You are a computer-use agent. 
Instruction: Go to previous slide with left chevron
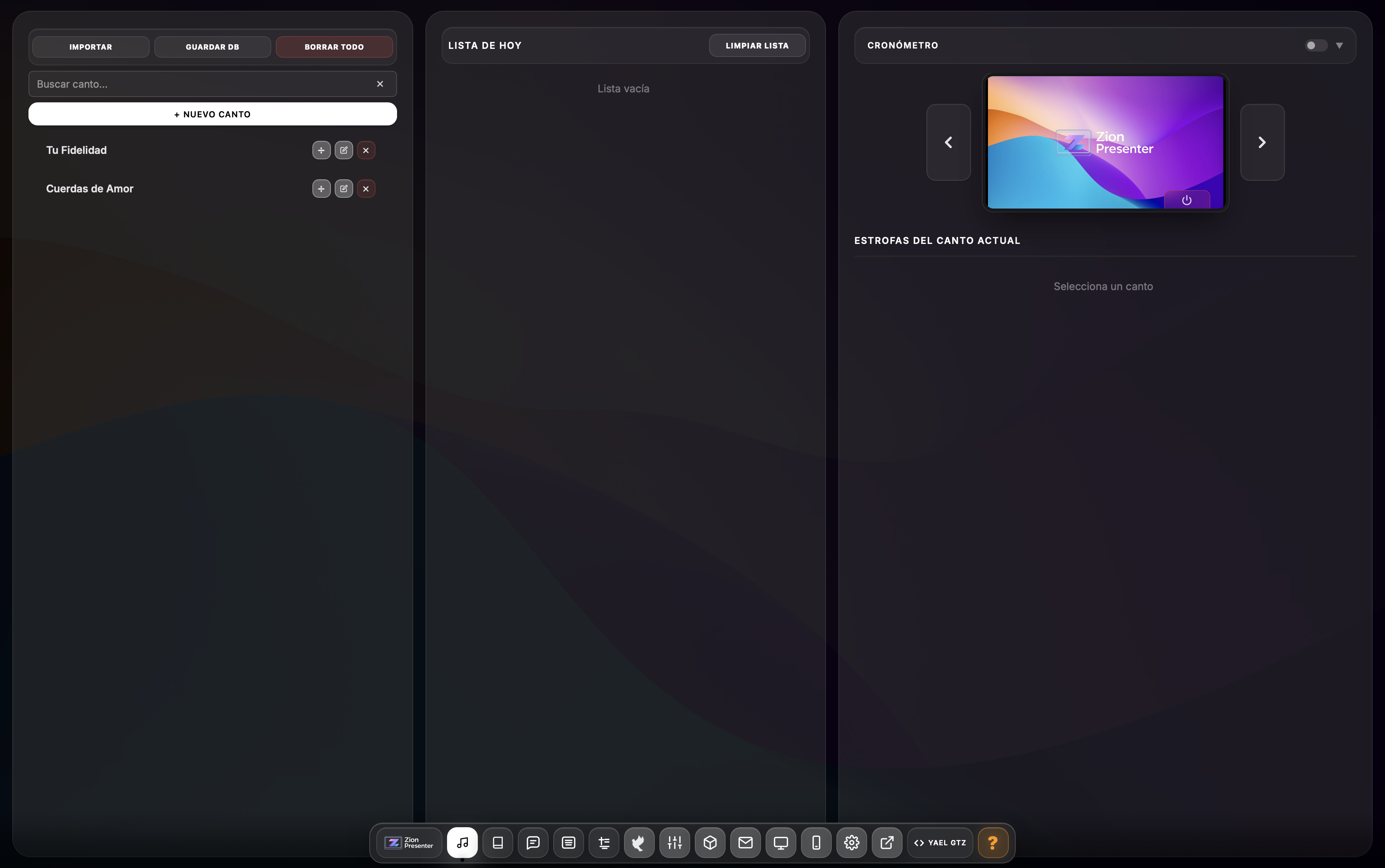pos(949,142)
